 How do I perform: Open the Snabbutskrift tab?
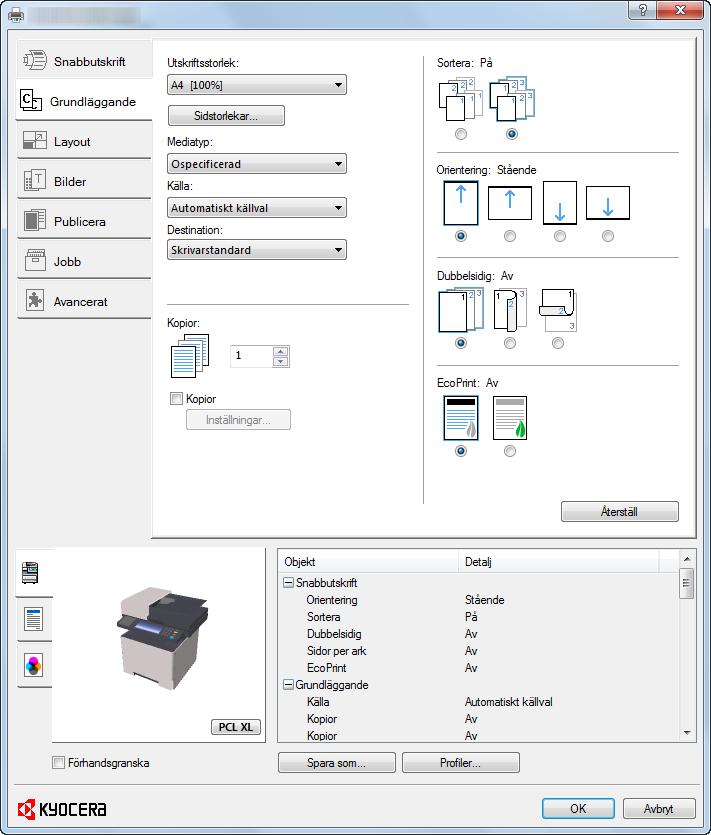coord(84,61)
